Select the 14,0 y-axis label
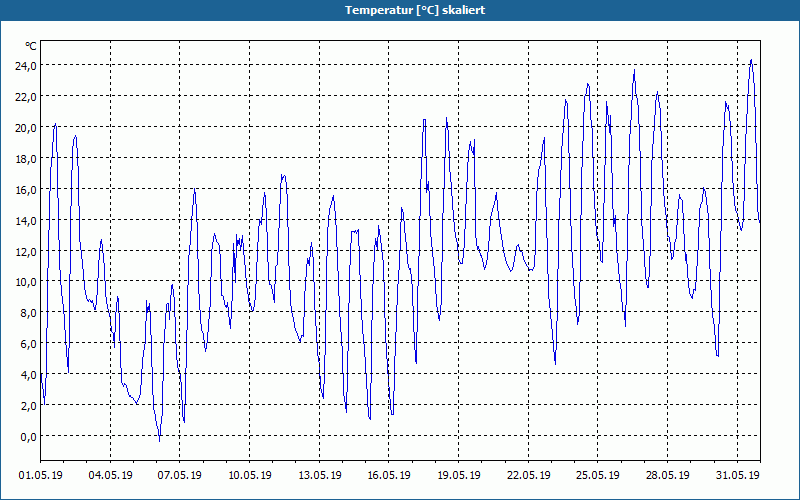This screenshot has height=500, width=800. 26,220
